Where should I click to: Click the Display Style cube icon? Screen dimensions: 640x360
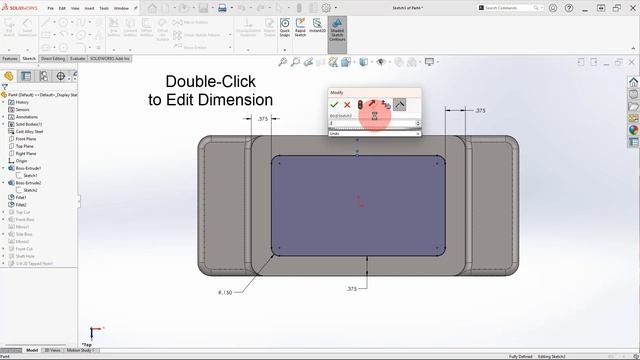363,62
